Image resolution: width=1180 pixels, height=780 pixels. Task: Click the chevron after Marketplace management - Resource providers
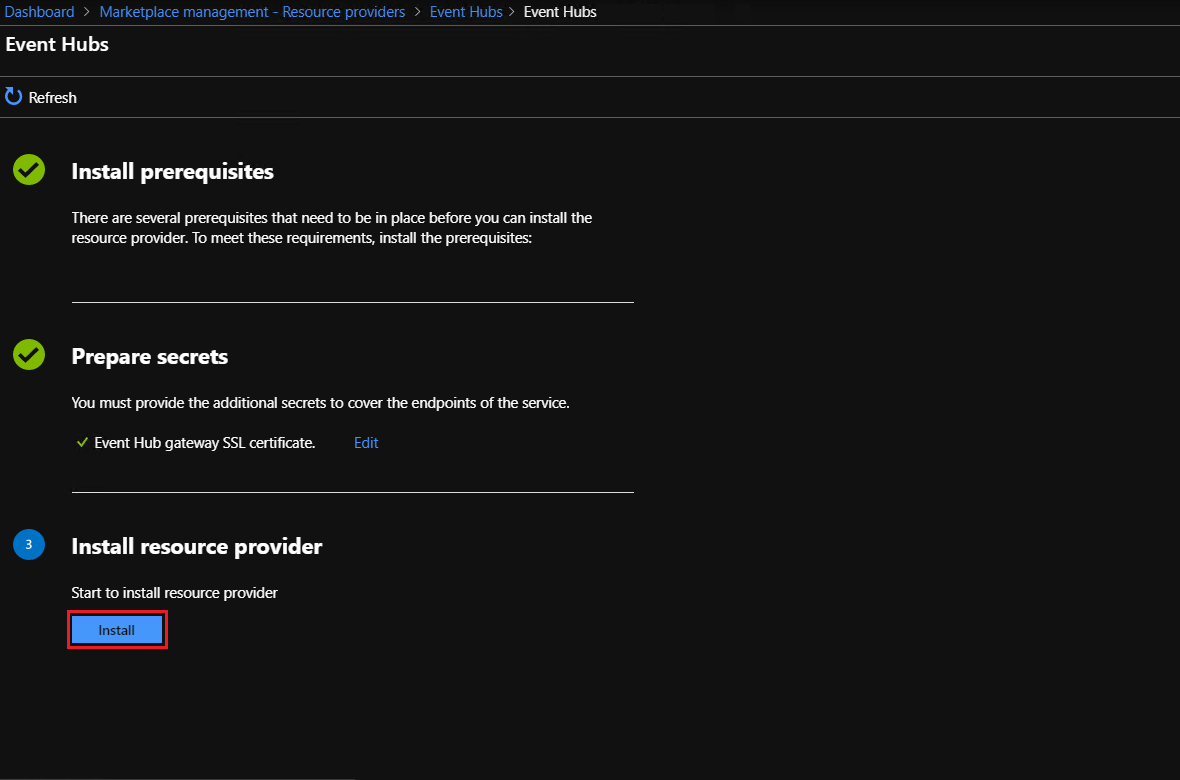pyautogui.click(x=416, y=11)
